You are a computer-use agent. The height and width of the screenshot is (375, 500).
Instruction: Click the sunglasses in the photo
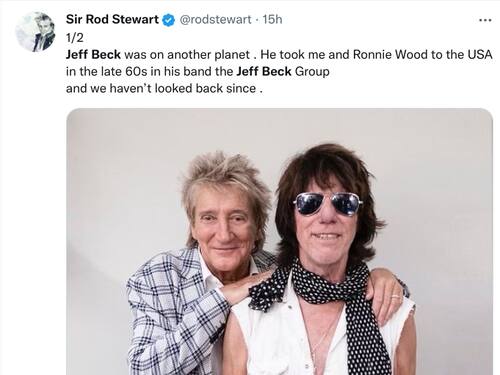pyautogui.click(x=328, y=203)
